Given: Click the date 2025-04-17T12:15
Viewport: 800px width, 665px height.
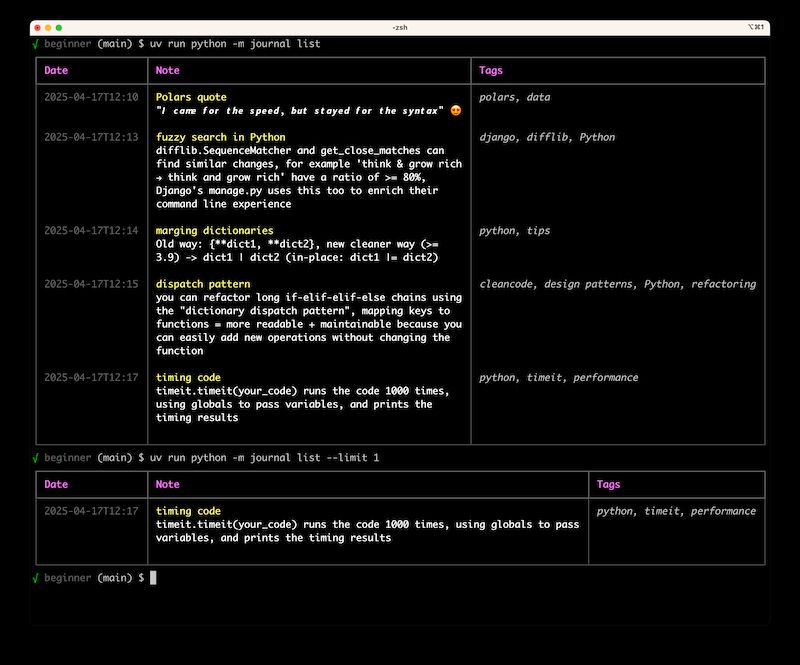Looking at the screenshot, I should point(91,284).
